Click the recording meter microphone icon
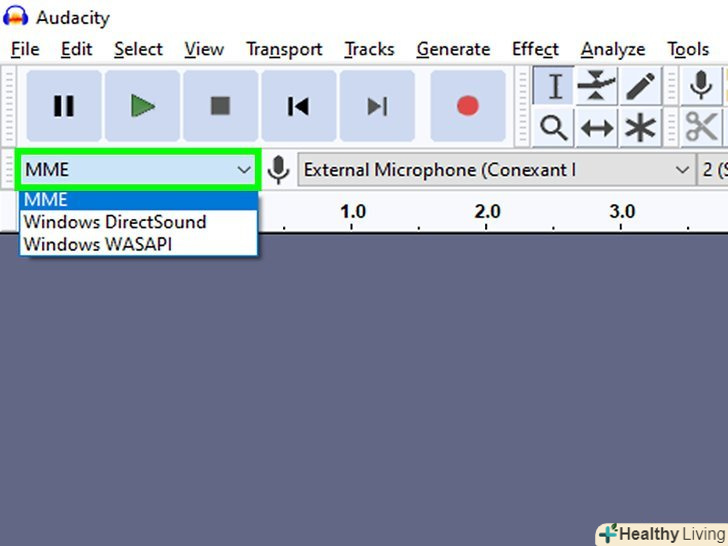Screen dimensions: 728x546 [701, 86]
